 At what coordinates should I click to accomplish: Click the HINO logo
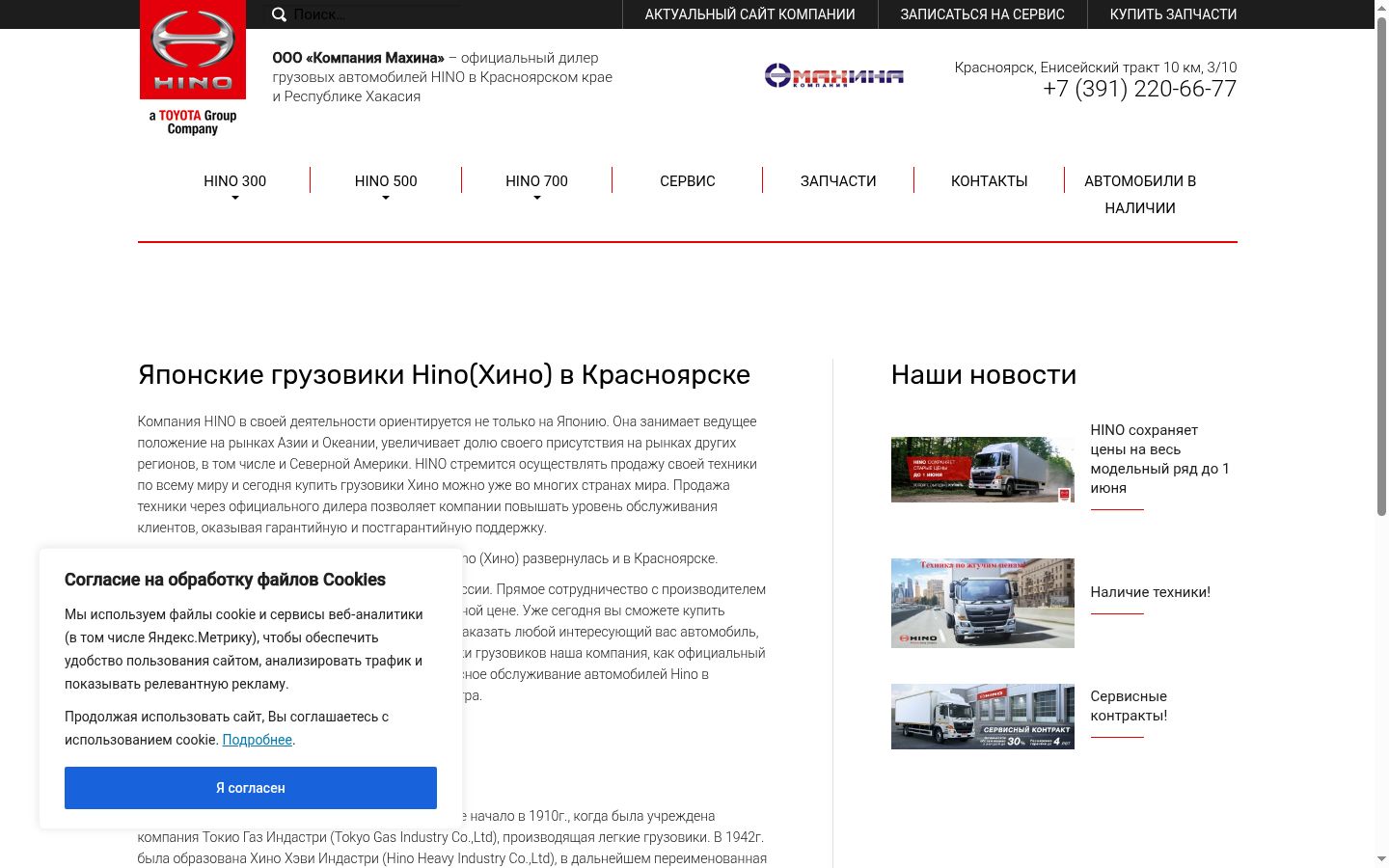point(193,49)
